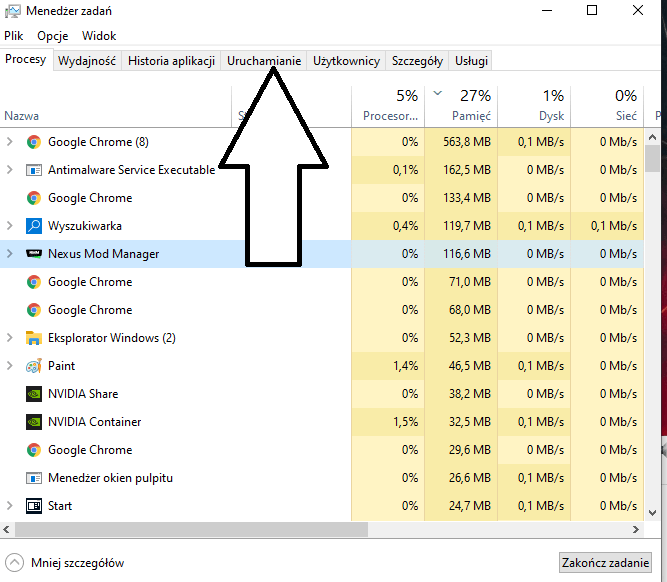Click the Antimalware Service Executable icon
Image resolution: width=667 pixels, height=582 pixels.
[x=34, y=170]
